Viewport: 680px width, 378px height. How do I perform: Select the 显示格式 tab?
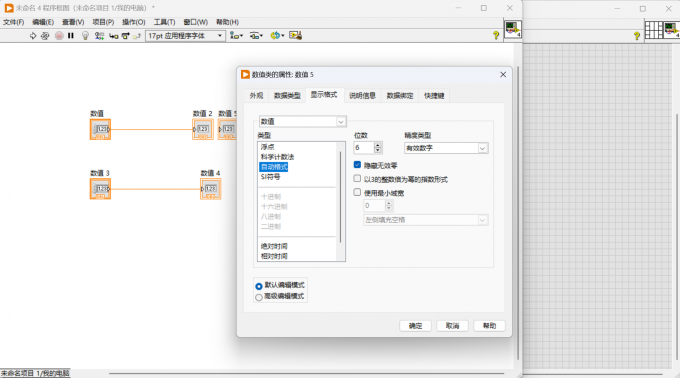coord(324,95)
